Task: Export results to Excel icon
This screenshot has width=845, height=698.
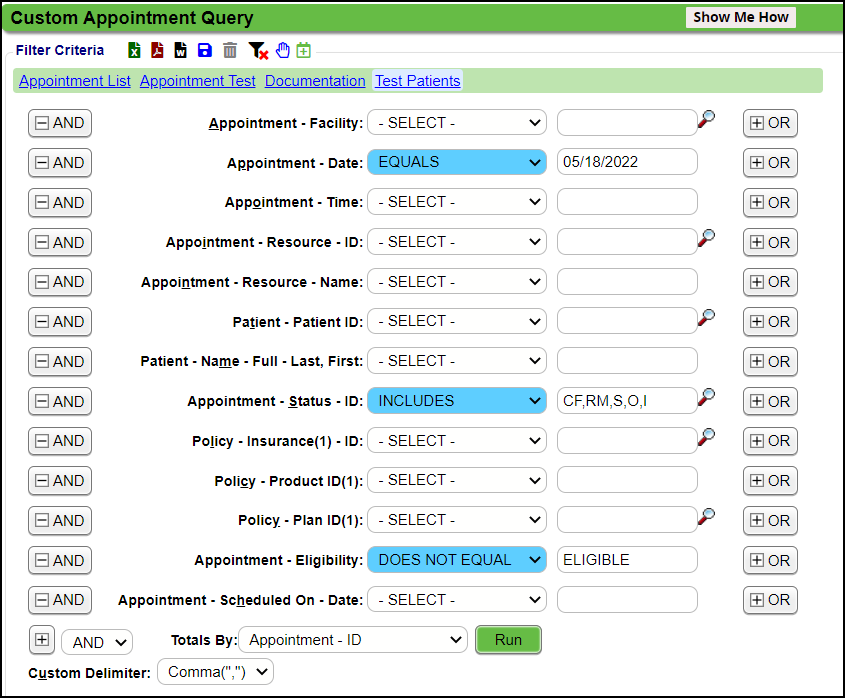Action: (134, 50)
